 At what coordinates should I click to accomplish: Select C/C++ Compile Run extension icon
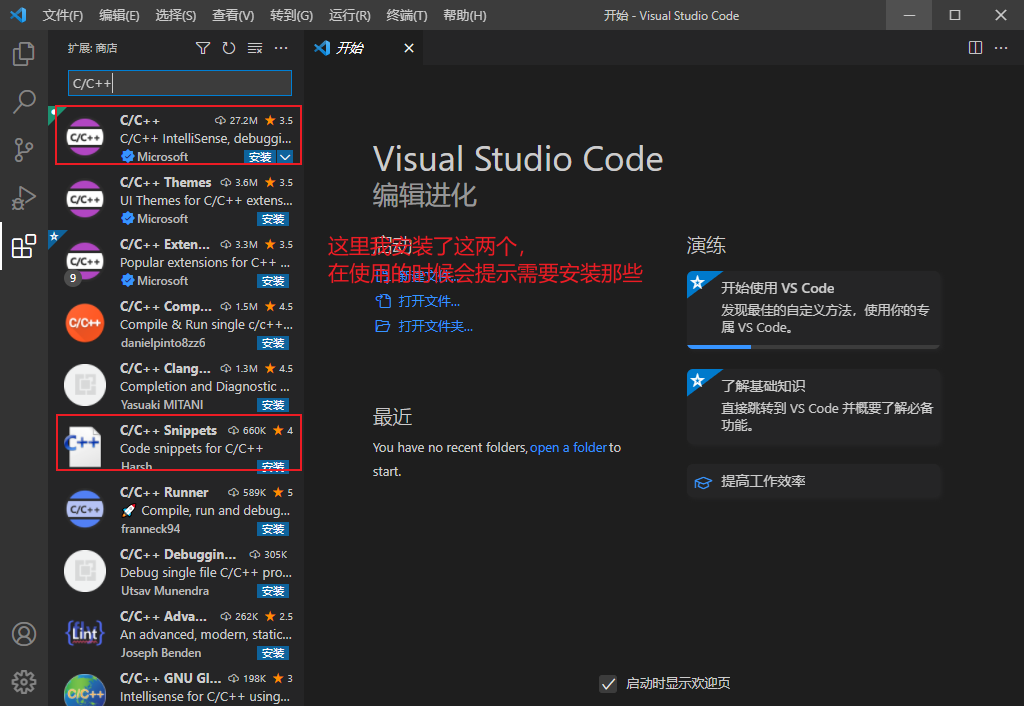[85, 323]
